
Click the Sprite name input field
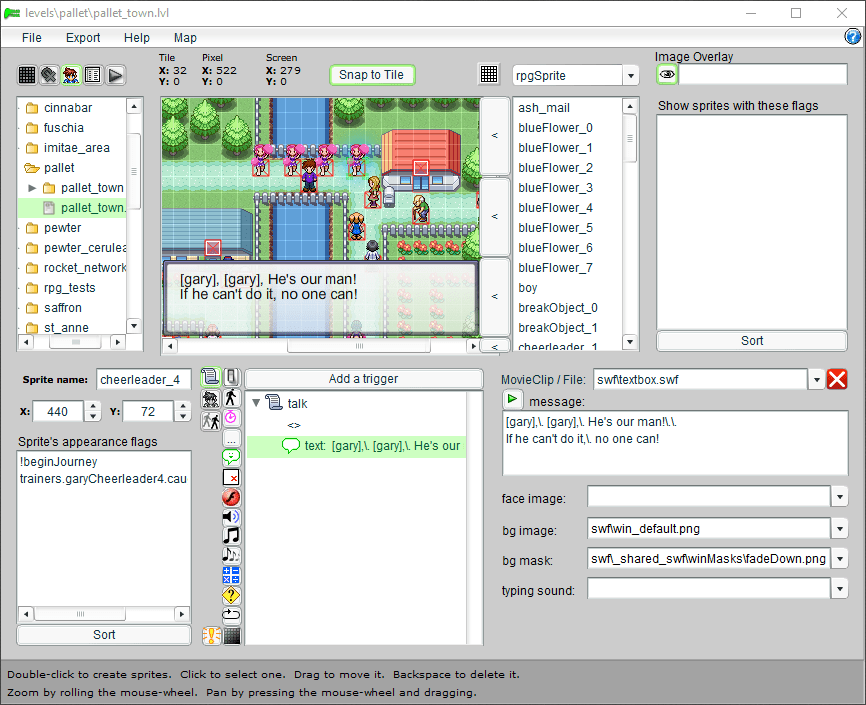point(143,379)
